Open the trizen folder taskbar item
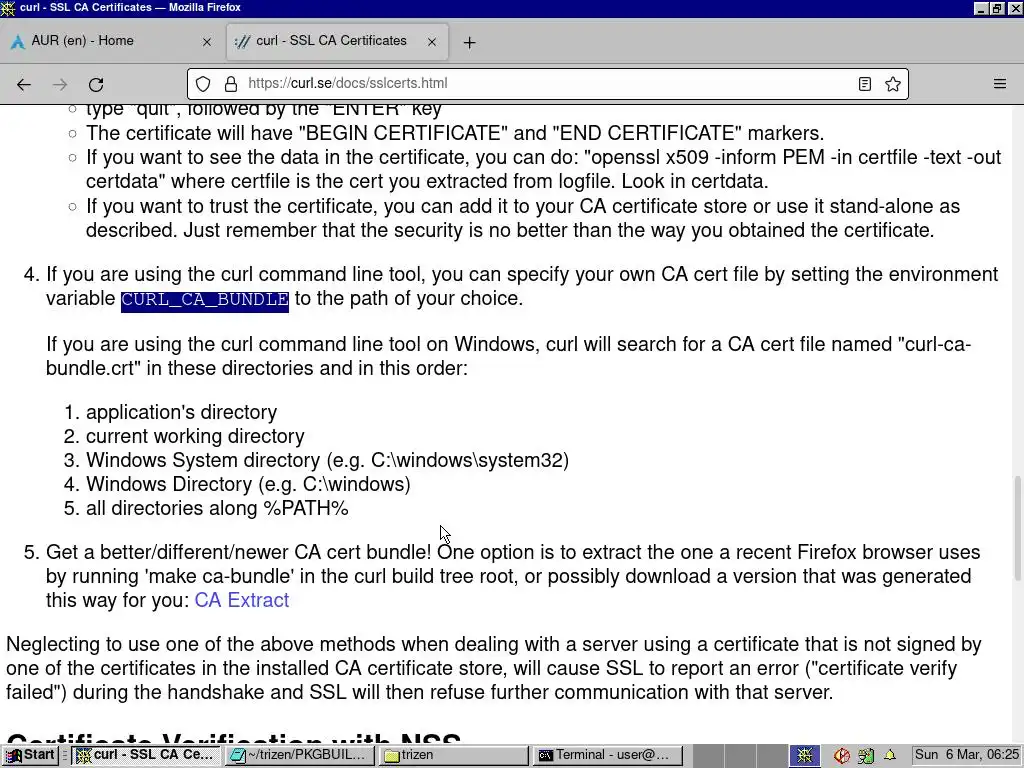This screenshot has width=1024, height=768. point(453,755)
